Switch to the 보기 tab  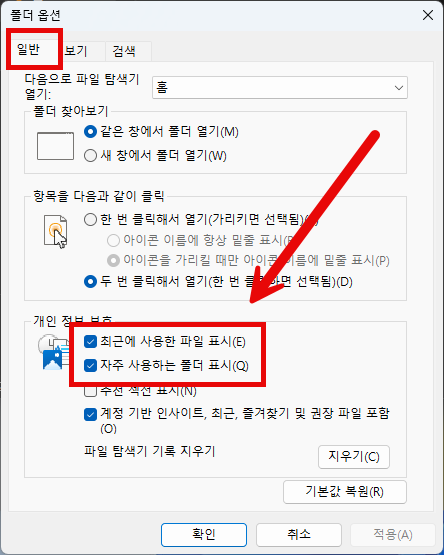[x=76, y=51]
